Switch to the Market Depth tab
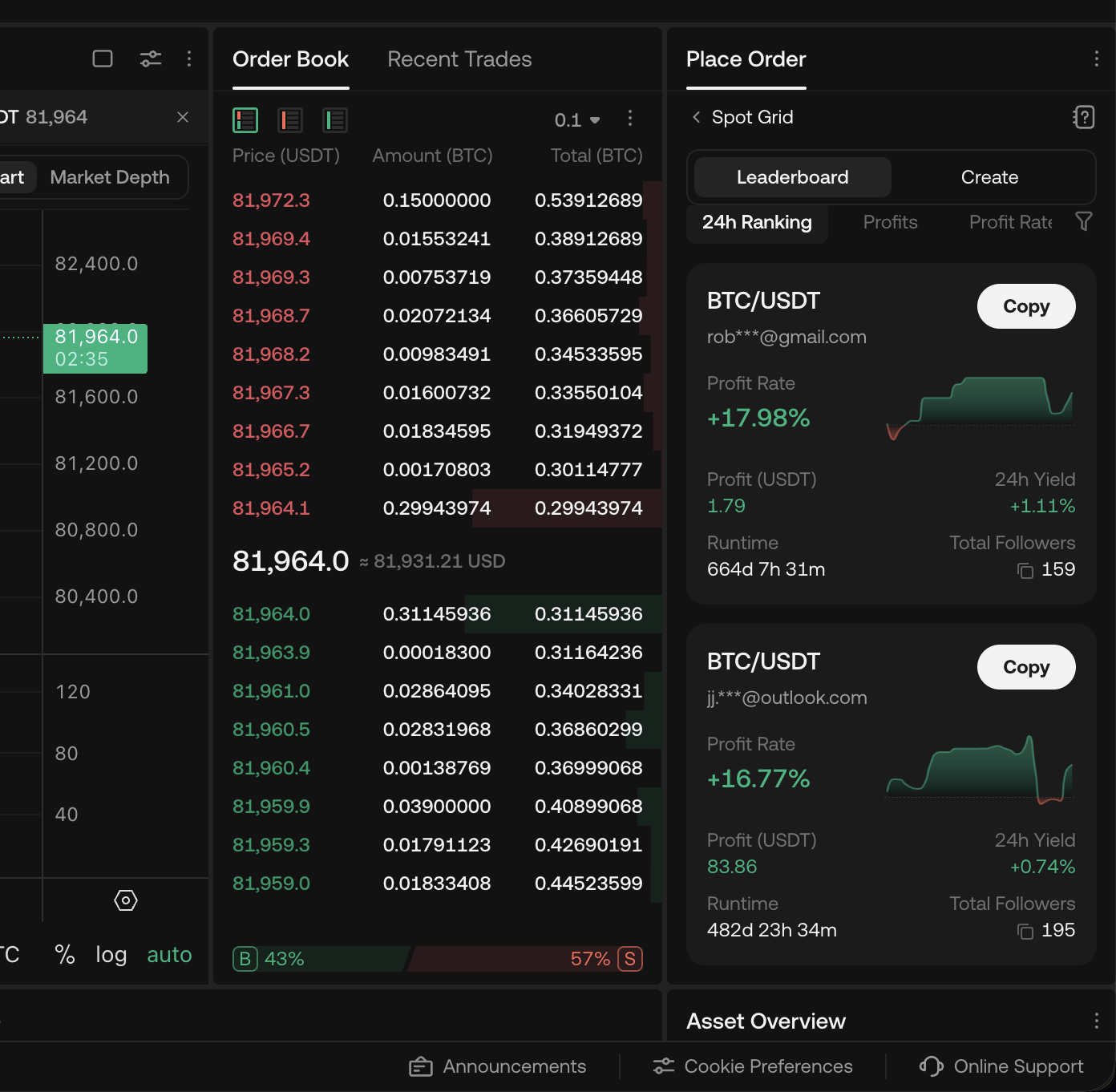Viewport: 1116px width, 1092px height. click(110, 177)
